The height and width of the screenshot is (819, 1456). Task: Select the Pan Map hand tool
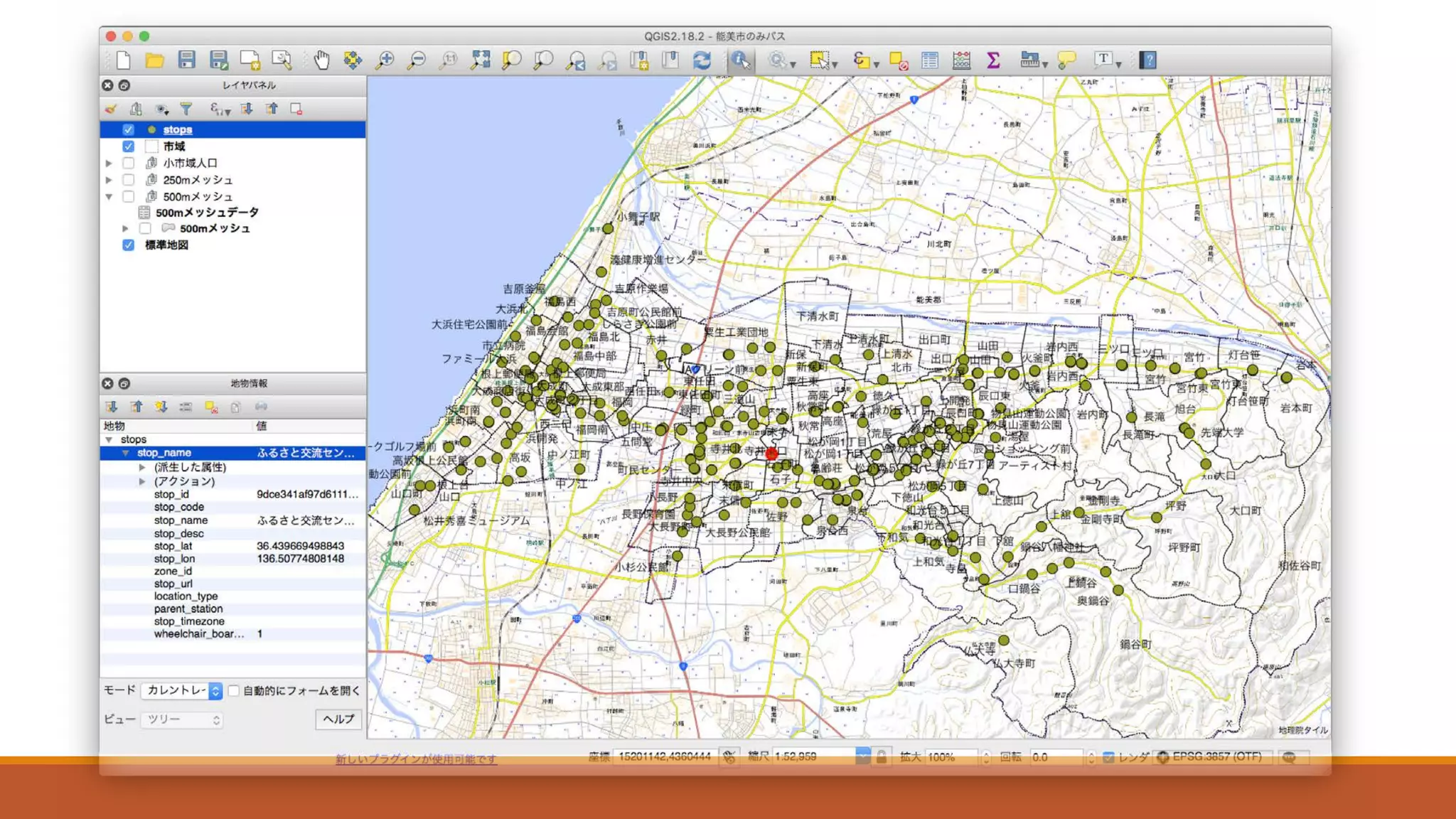click(x=321, y=60)
